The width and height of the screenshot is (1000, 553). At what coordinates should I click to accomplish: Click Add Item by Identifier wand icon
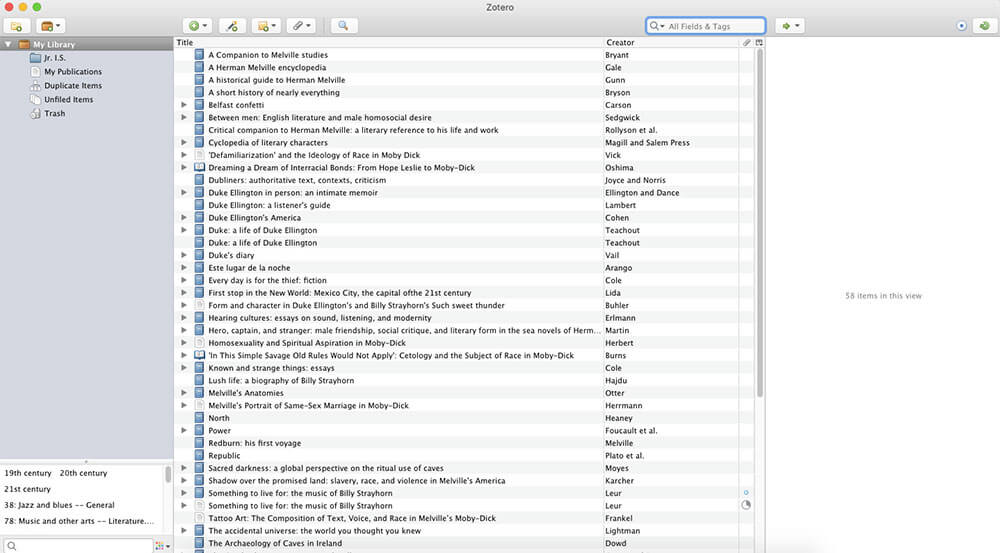click(232, 26)
